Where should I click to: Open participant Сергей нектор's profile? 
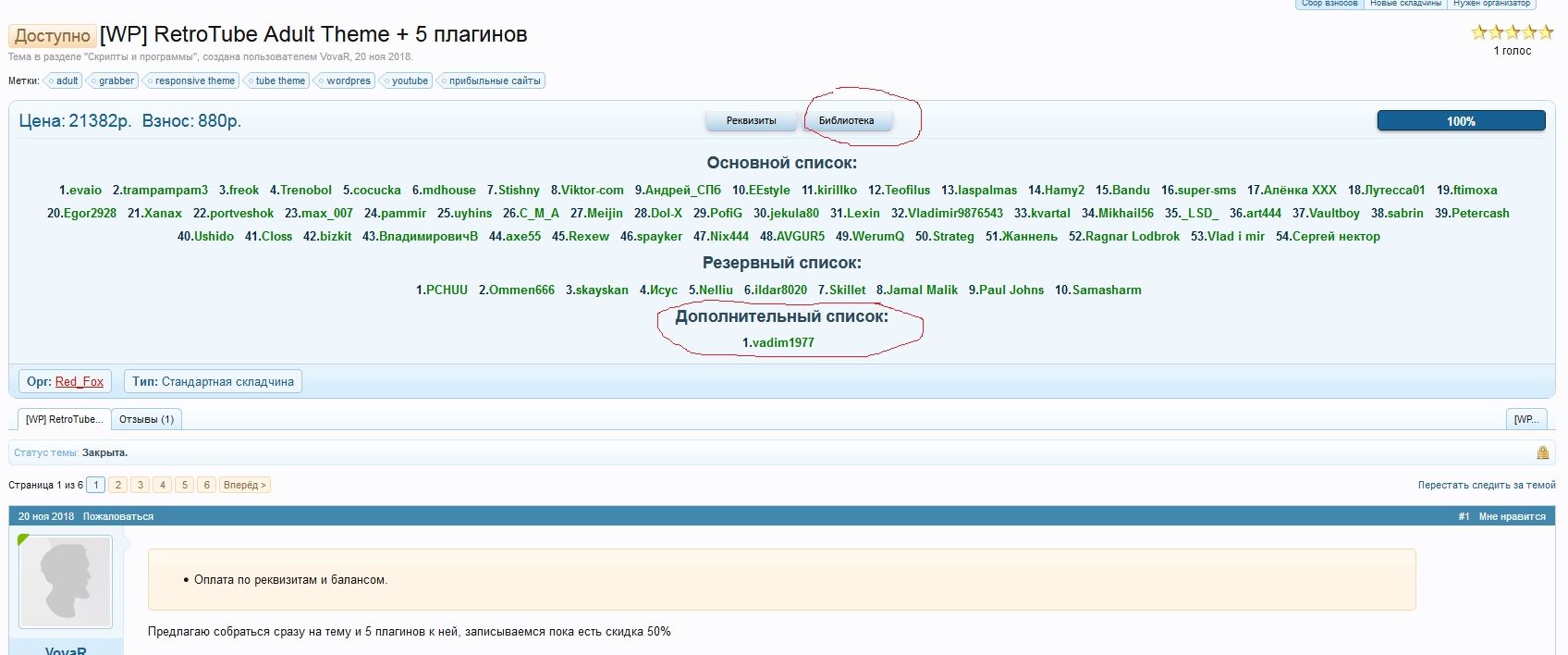(1336, 236)
